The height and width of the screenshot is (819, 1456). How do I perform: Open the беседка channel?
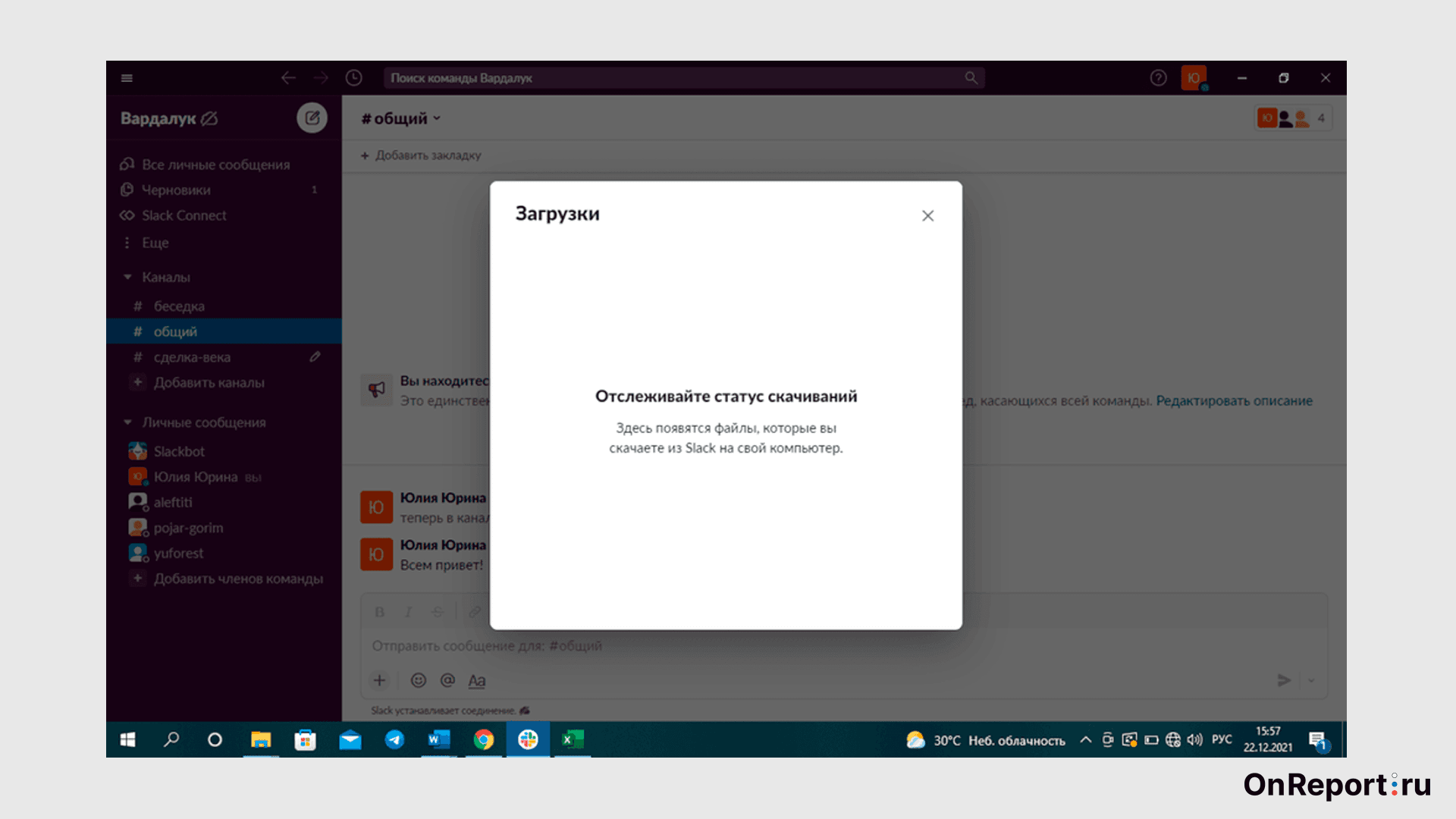point(179,306)
